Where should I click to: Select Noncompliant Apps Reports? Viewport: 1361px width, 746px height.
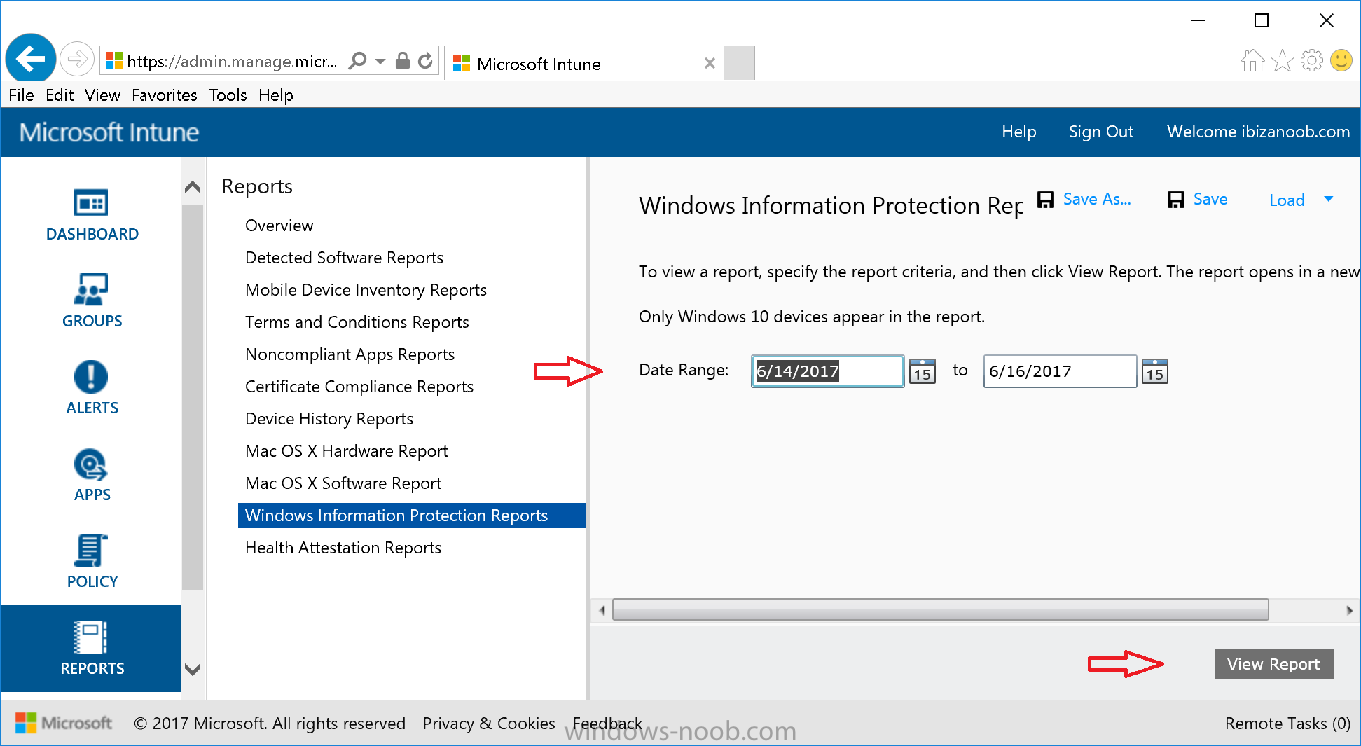(350, 354)
